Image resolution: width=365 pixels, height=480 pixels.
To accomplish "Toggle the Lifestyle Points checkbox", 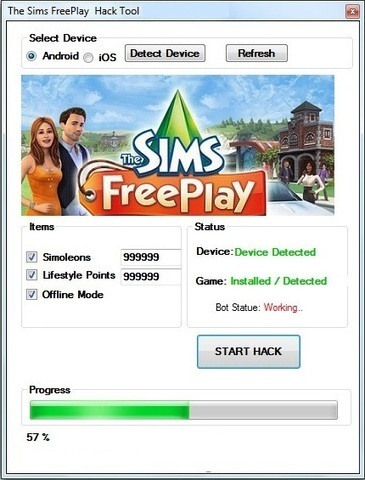I will coord(32,275).
